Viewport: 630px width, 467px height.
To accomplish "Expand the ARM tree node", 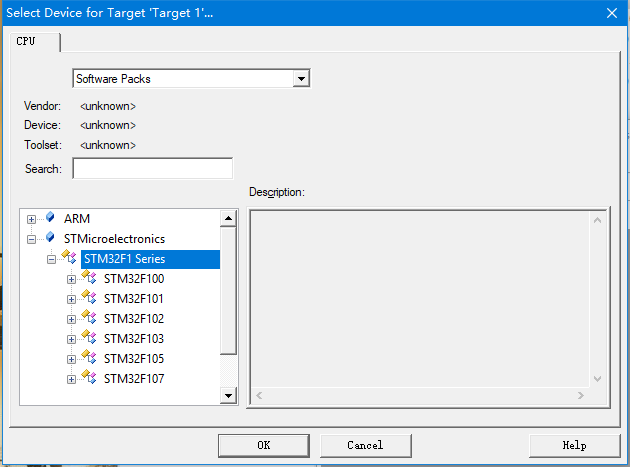I will (x=31, y=219).
